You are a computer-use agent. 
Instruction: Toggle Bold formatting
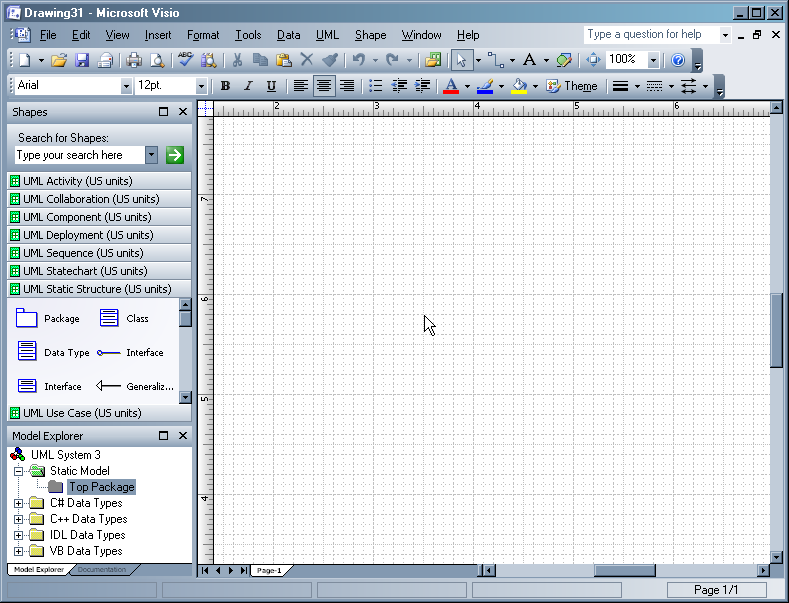tap(225, 86)
